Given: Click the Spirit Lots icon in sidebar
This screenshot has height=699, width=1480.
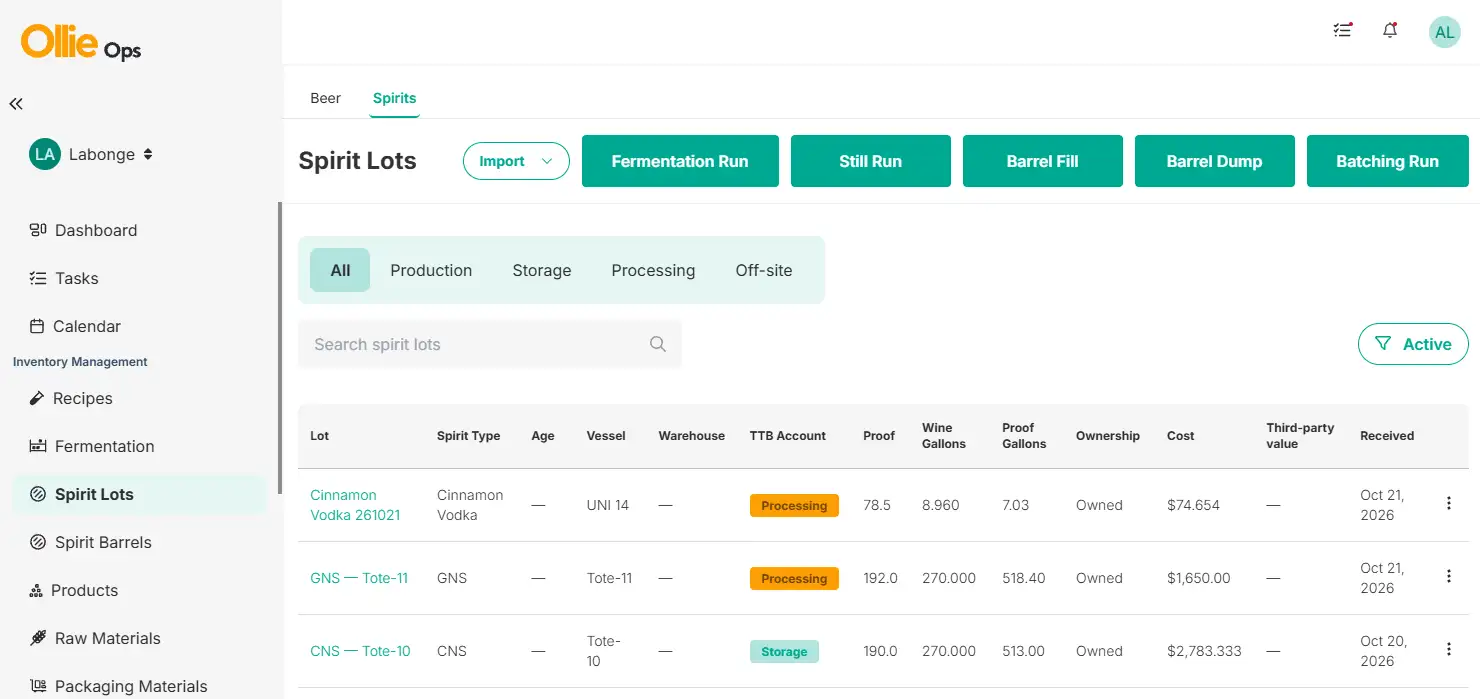Looking at the screenshot, I should pyautogui.click(x=38, y=494).
